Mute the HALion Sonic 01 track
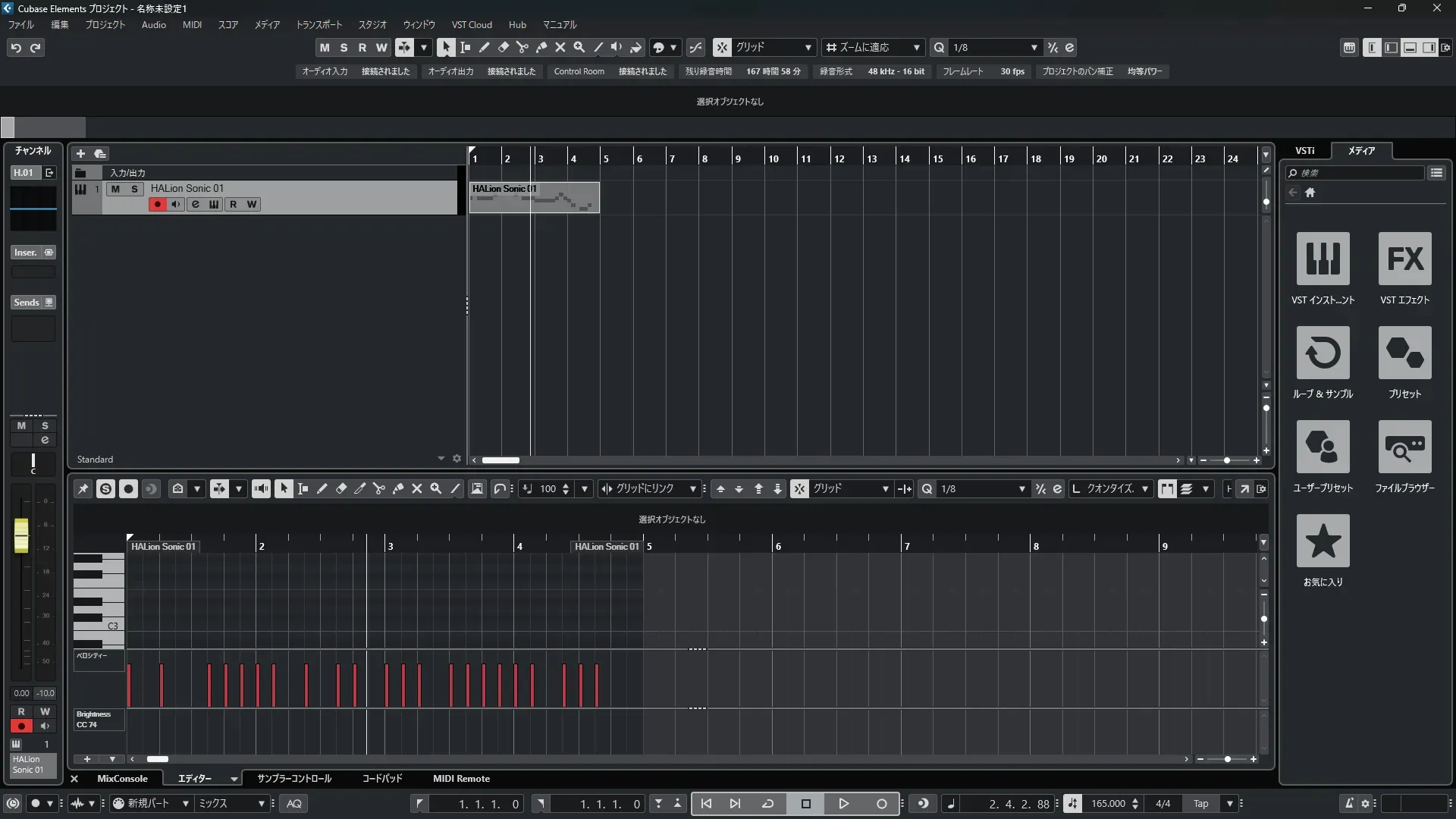The height and width of the screenshot is (819, 1456). [x=115, y=189]
